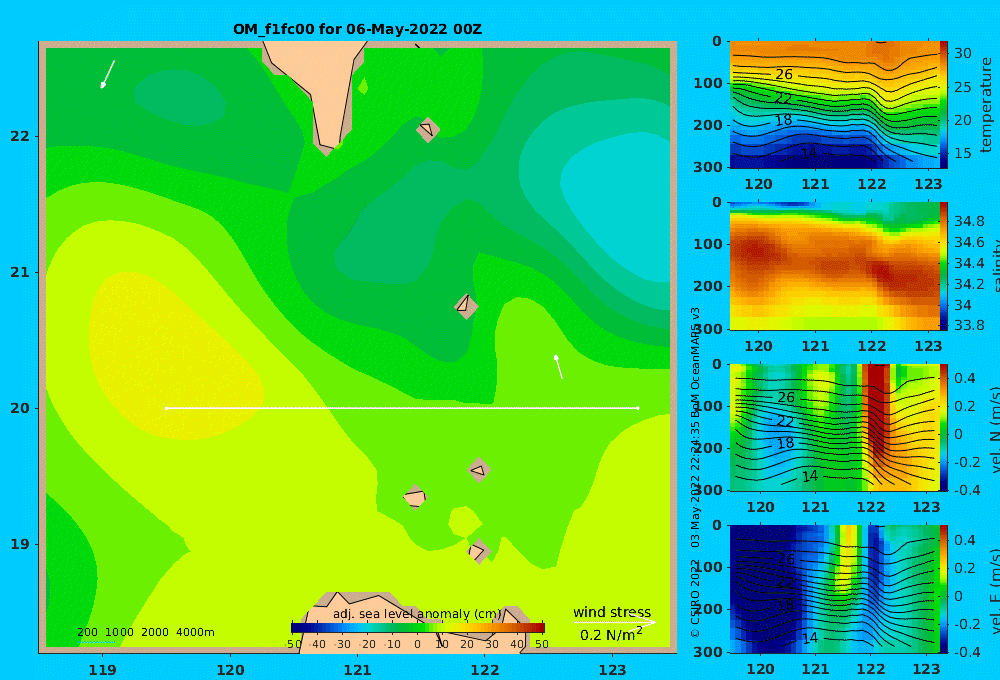Click the white wind arrow east of longitude 122
This screenshot has width=1000, height=680.
(558, 366)
